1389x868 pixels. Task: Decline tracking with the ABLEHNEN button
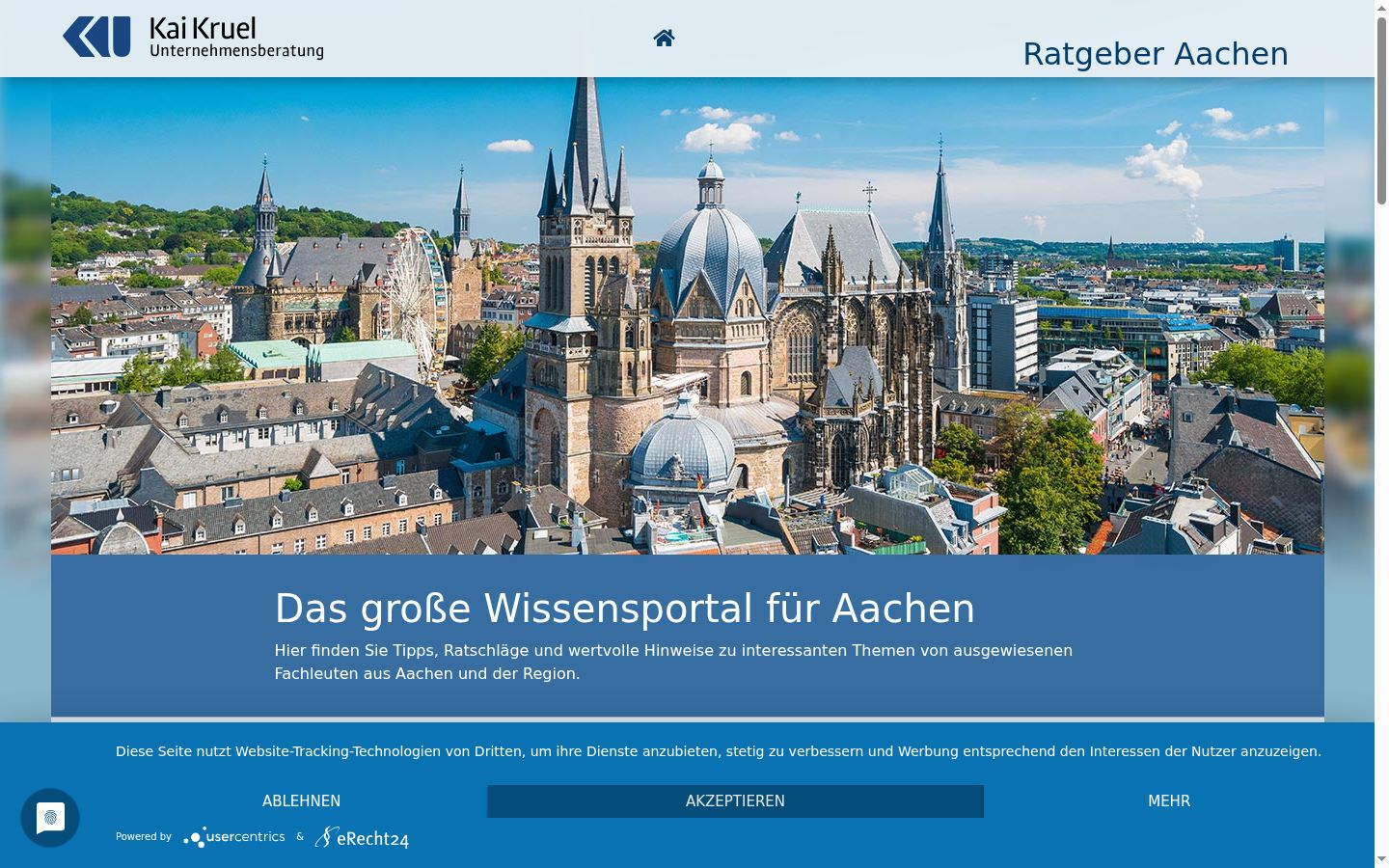[x=301, y=801]
